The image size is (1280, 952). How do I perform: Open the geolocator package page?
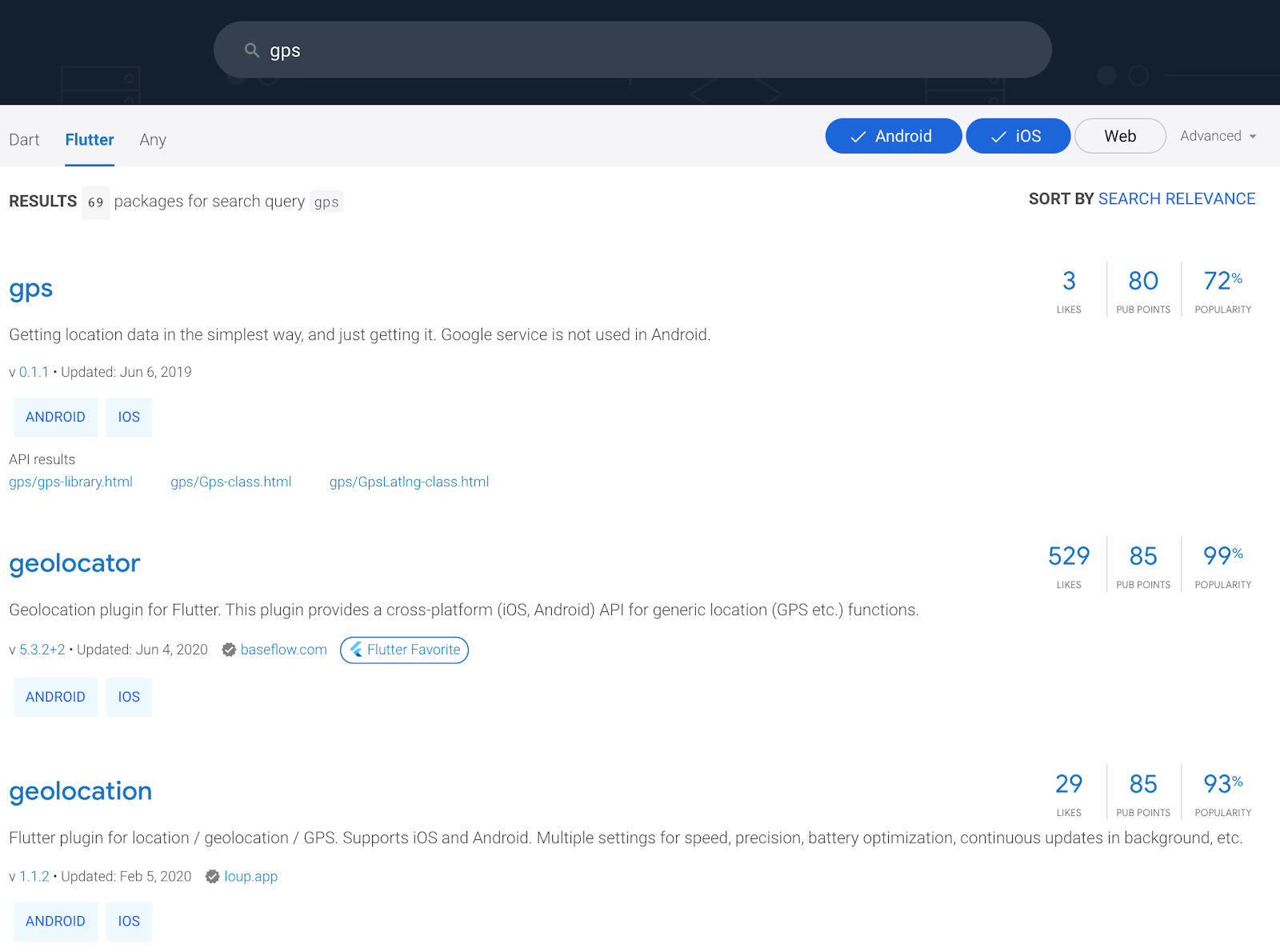pos(74,563)
